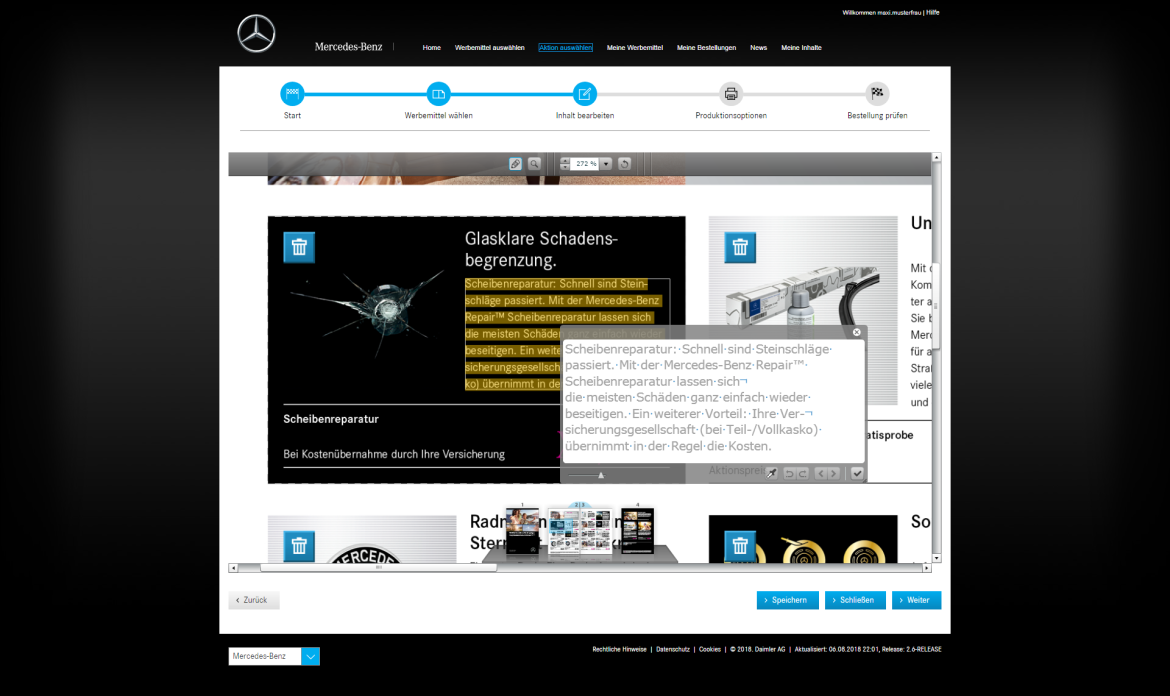Delete the Glasklare Schadensbegrenzung block via trash icon
The width and height of the screenshot is (1170, 696).
click(x=299, y=247)
